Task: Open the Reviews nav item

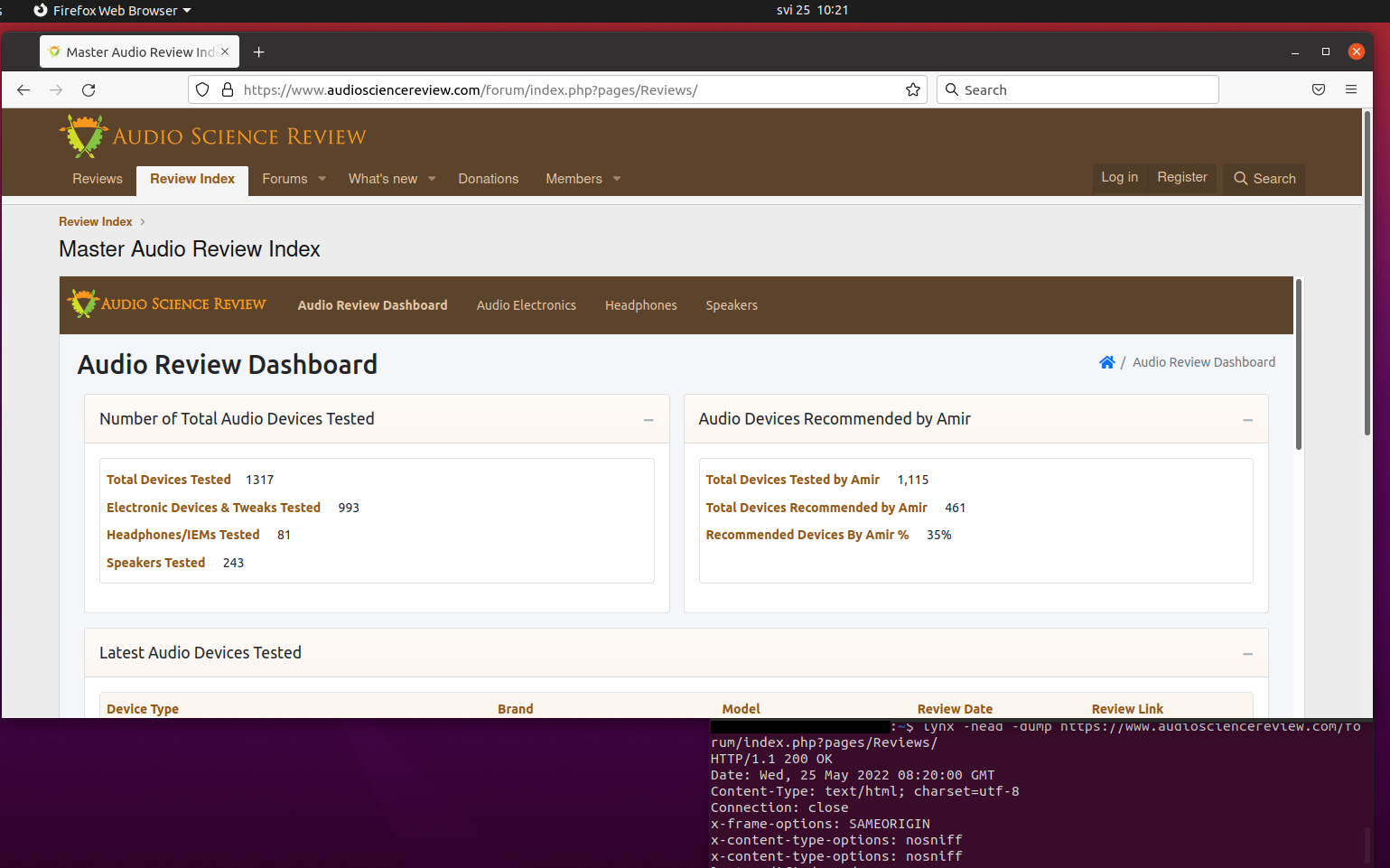Action: pyautogui.click(x=98, y=179)
